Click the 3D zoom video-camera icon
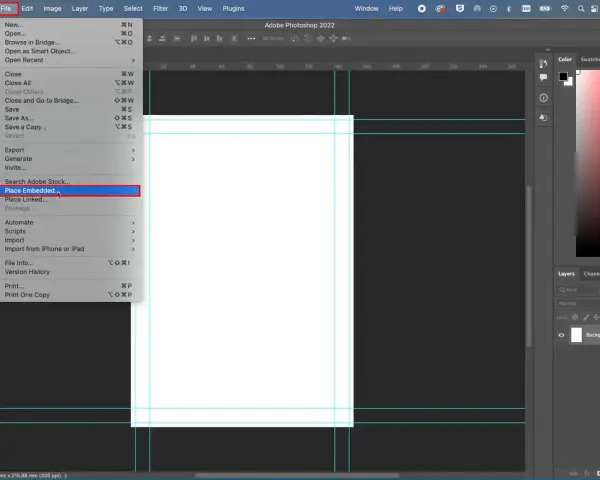 [x=346, y=38]
